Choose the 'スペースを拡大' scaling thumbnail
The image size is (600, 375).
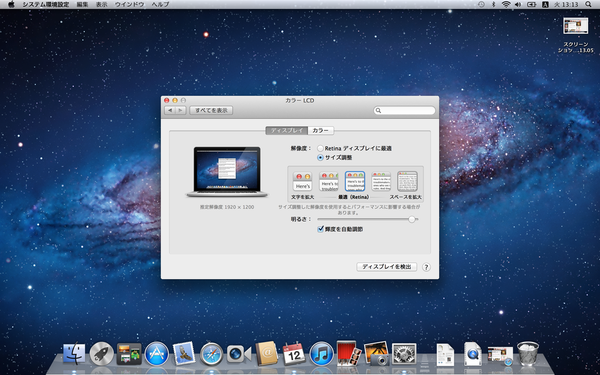click(407, 181)
